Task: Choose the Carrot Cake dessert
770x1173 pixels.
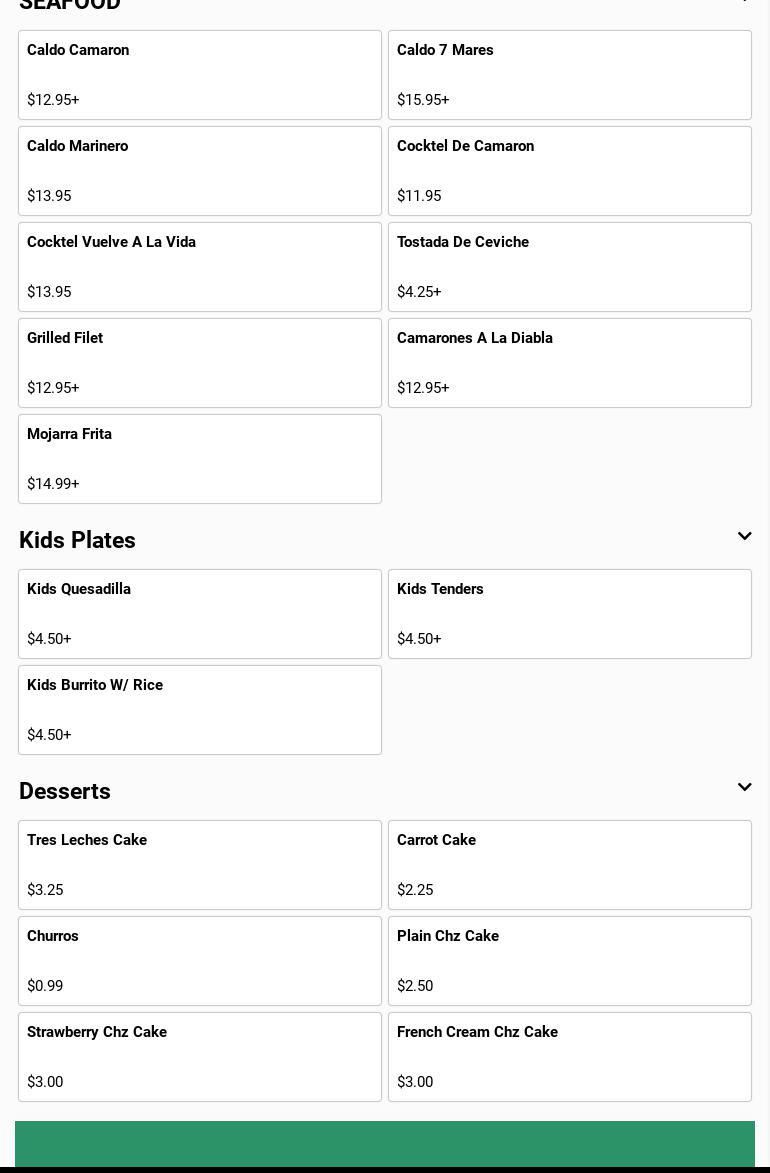Action: [x=570, y=865]
